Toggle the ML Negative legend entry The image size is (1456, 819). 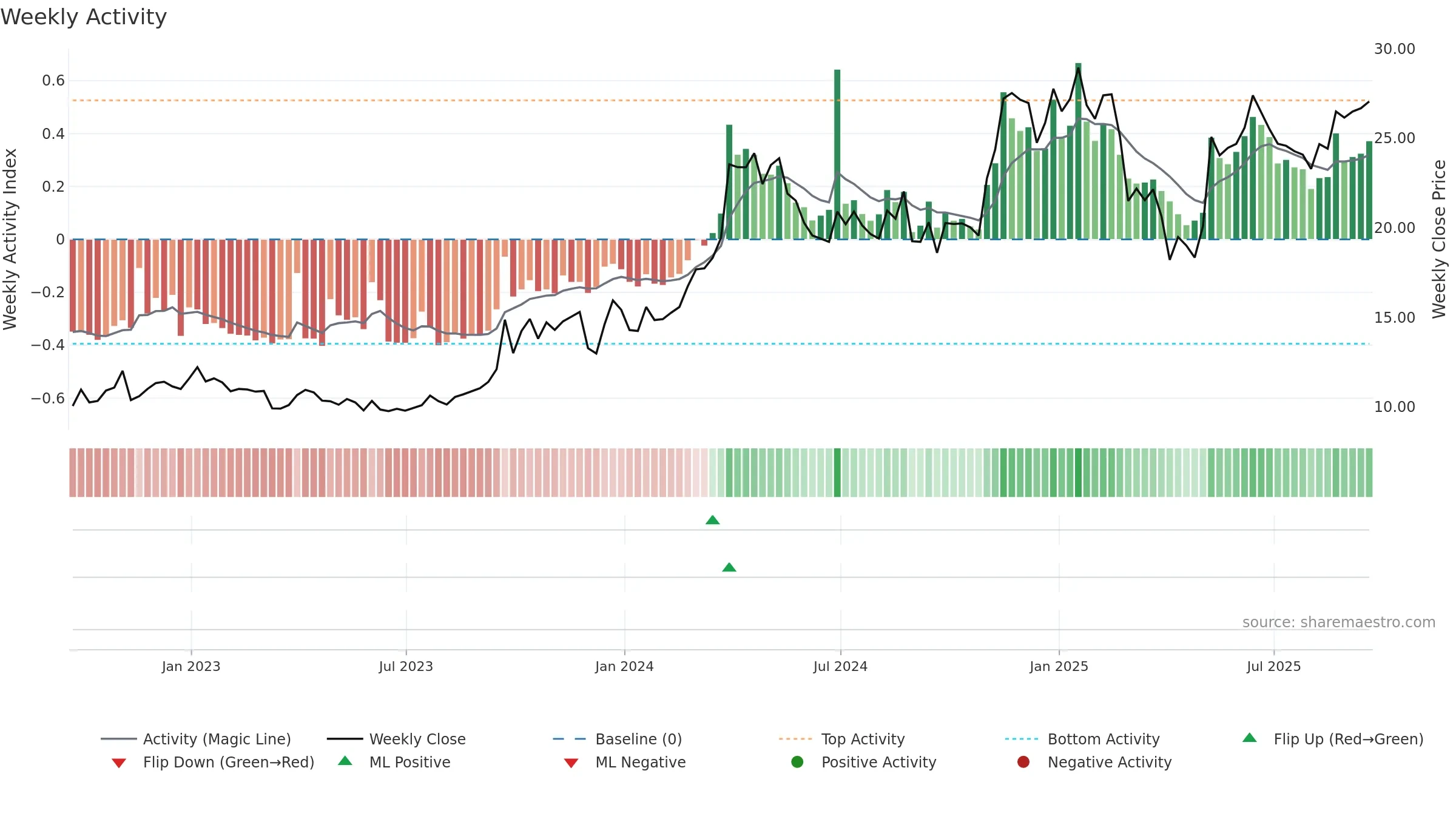tap(625, 762)
